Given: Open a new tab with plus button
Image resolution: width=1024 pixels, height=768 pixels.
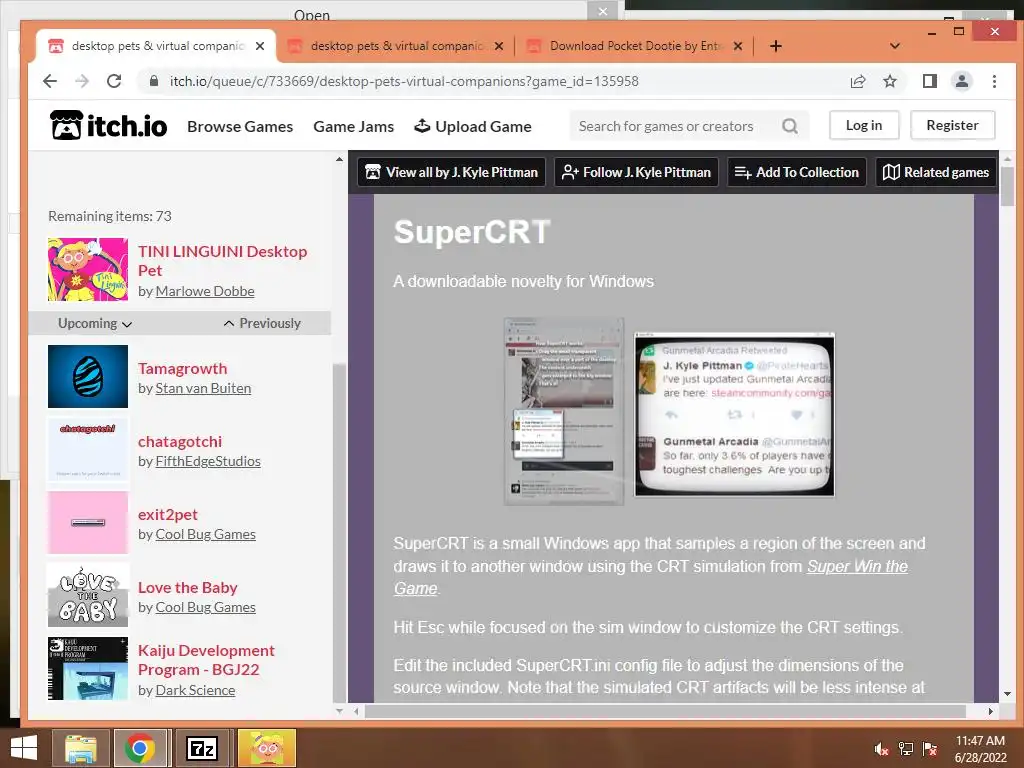Looking at the screenshot, I should 775,46.
